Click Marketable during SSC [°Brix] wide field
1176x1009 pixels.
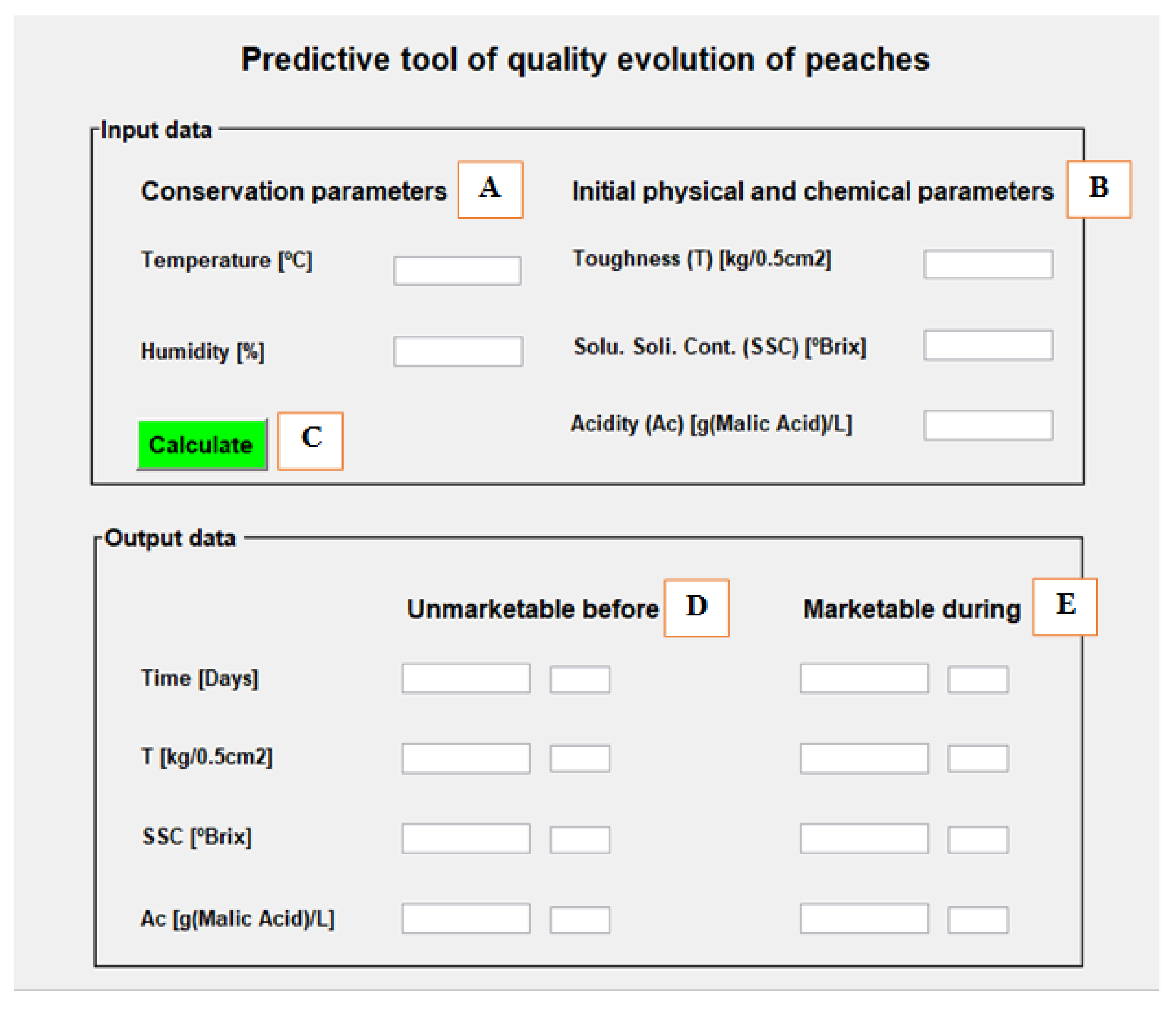tap(864, 839)
